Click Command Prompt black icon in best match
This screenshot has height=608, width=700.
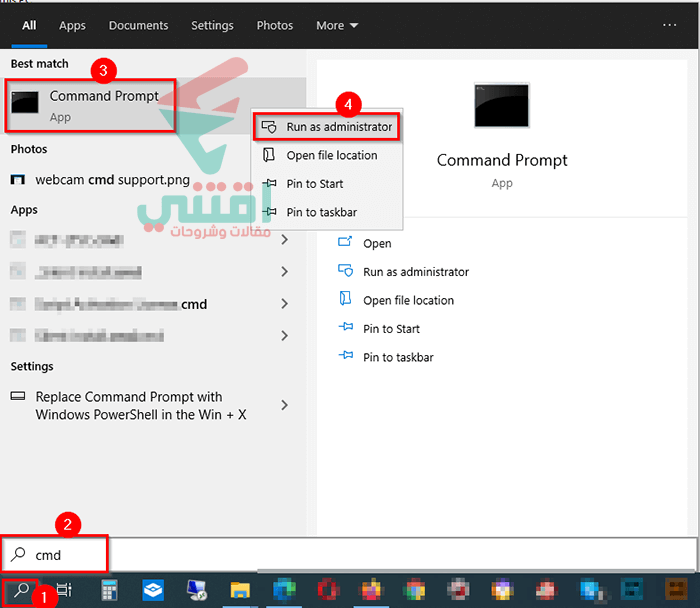click(25, 102)
